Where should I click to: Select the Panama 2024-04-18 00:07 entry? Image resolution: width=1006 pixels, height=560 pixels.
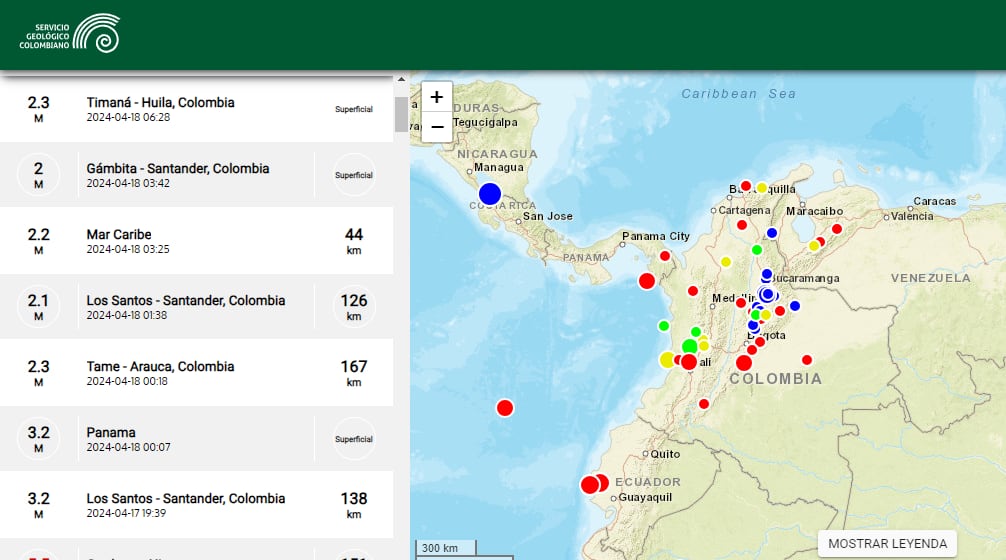pyautogui.click(x=196, y=439)
